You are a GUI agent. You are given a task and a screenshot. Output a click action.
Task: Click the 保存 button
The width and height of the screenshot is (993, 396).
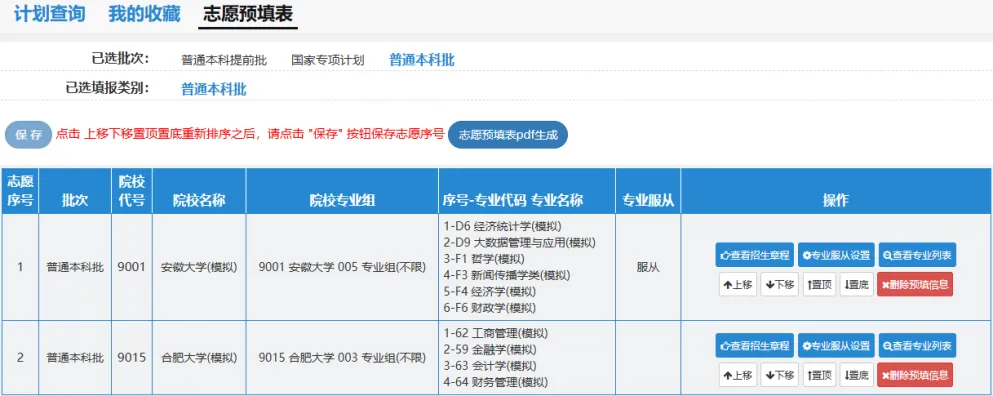(28, 135)
